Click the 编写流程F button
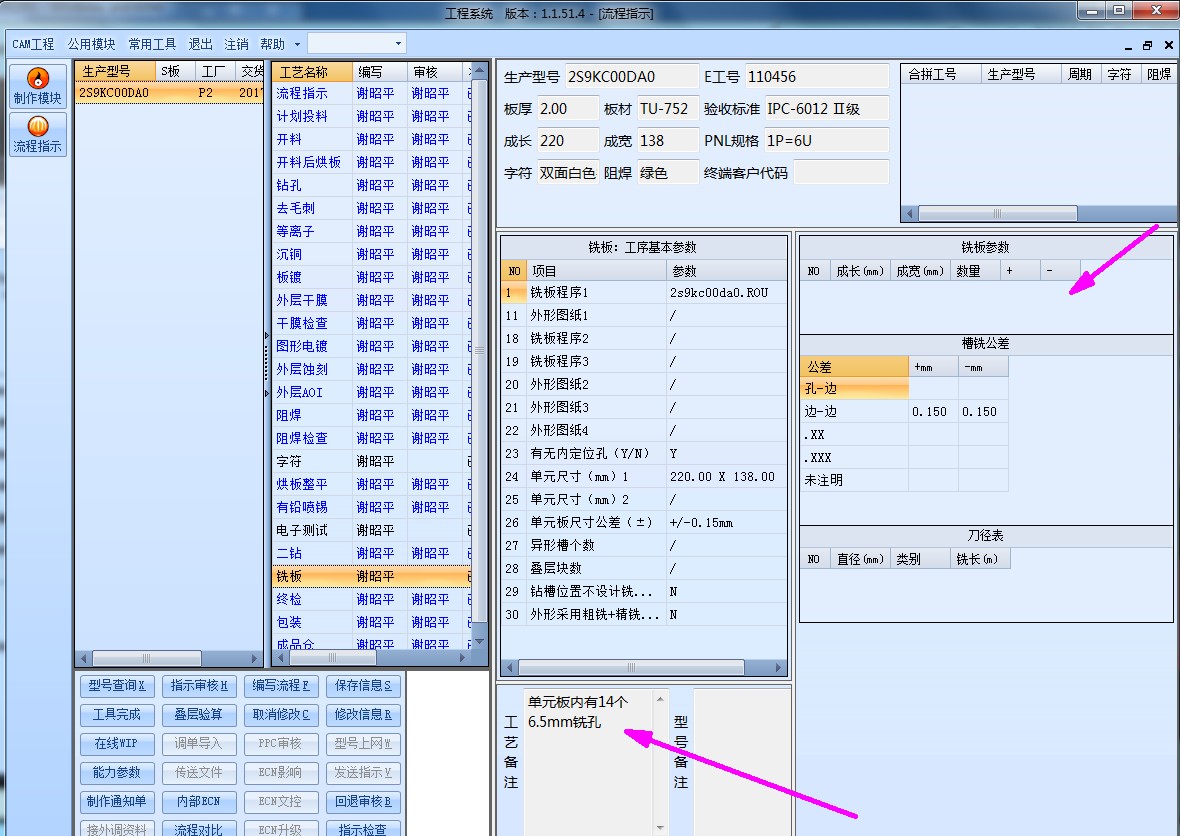Viewport: 1180px width, 836px height. tap(281, 686)
